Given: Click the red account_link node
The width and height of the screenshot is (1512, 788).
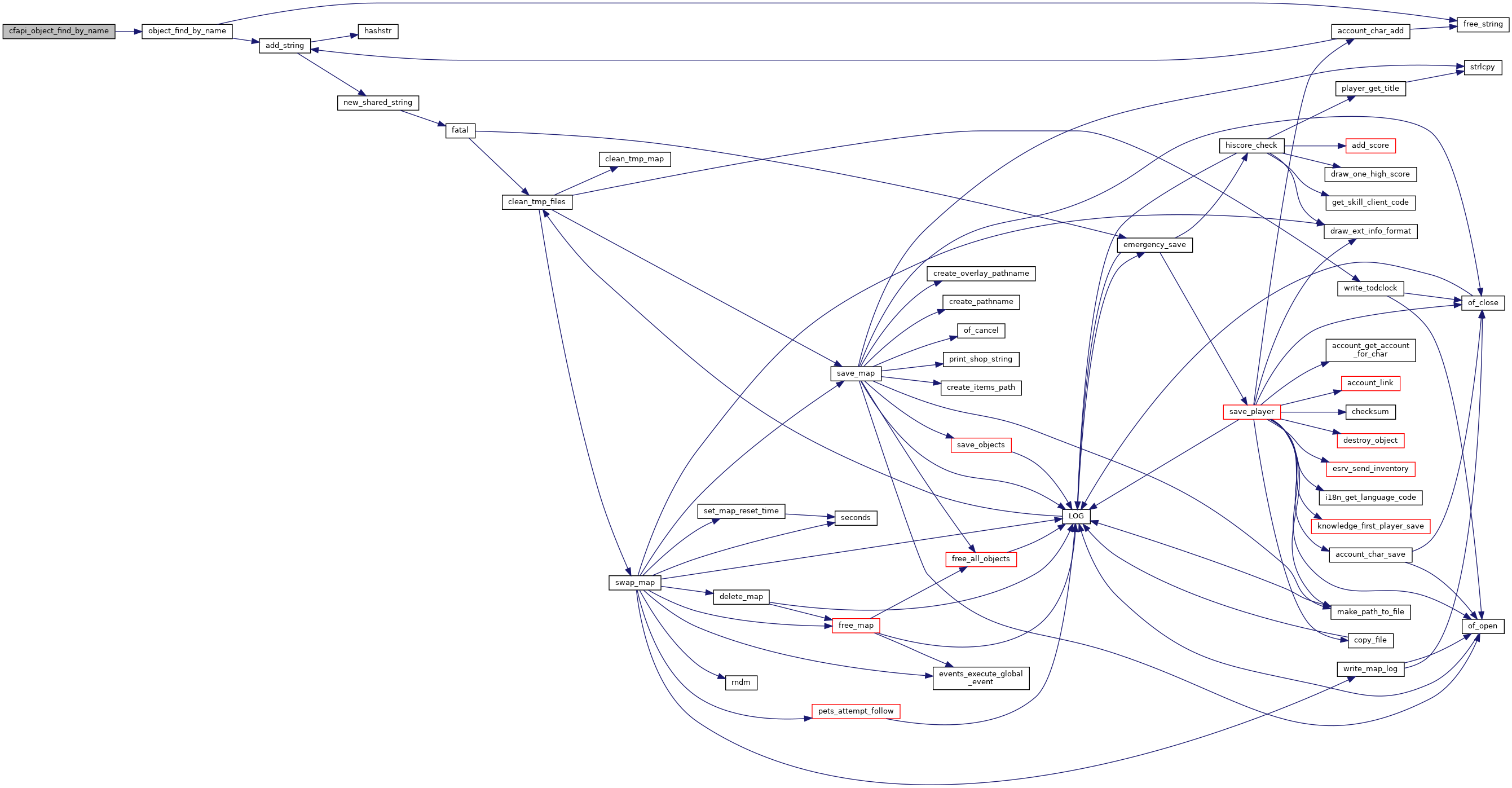Looking at the screenshot, I should coord(1370,383).
